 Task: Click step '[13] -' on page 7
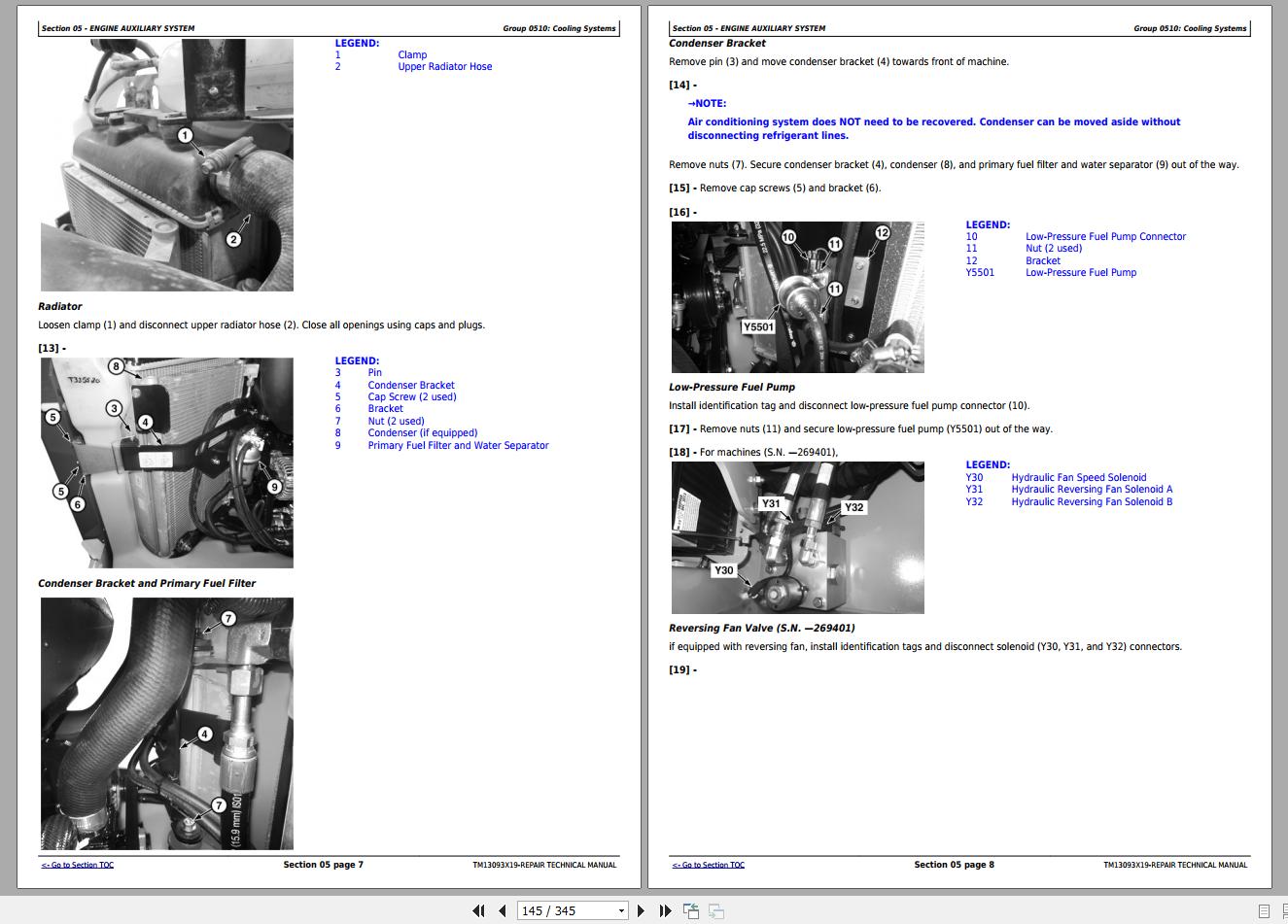coord(52,348)
